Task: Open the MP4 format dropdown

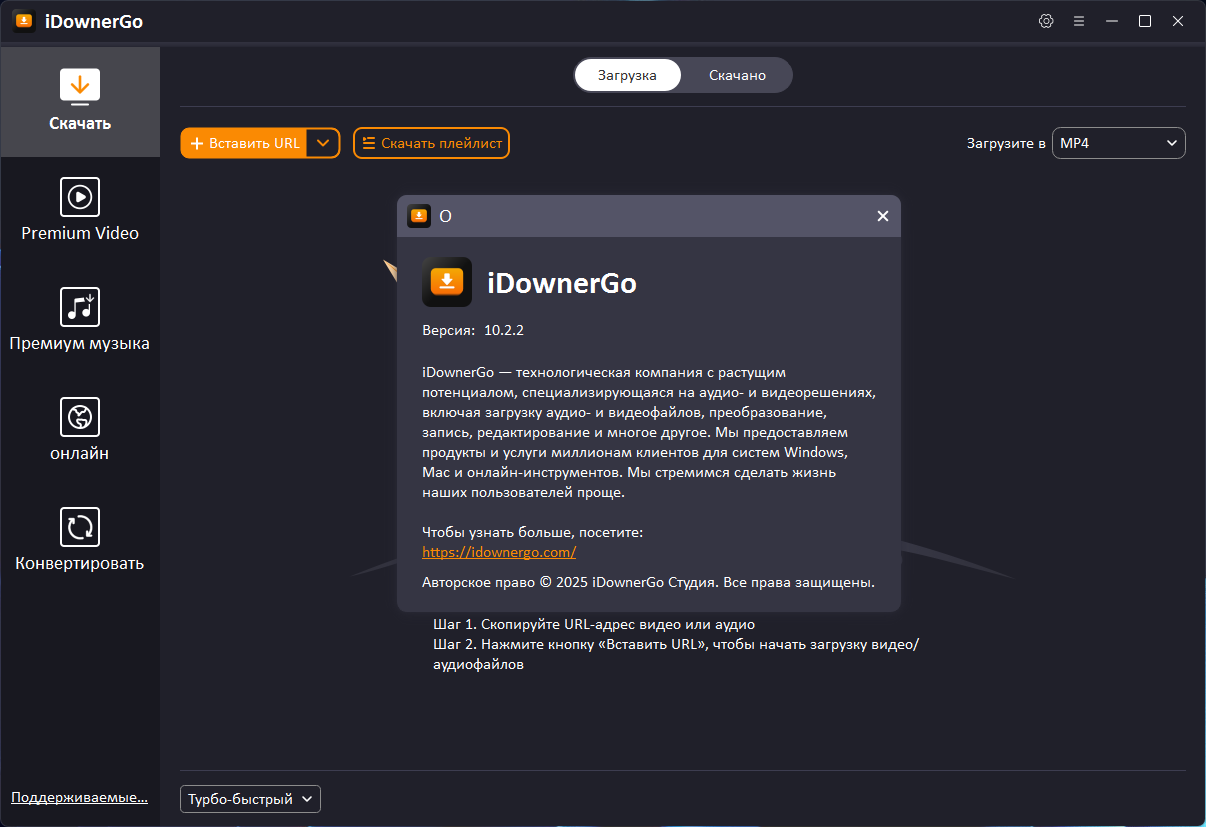Action: [x=1118, y=143]
